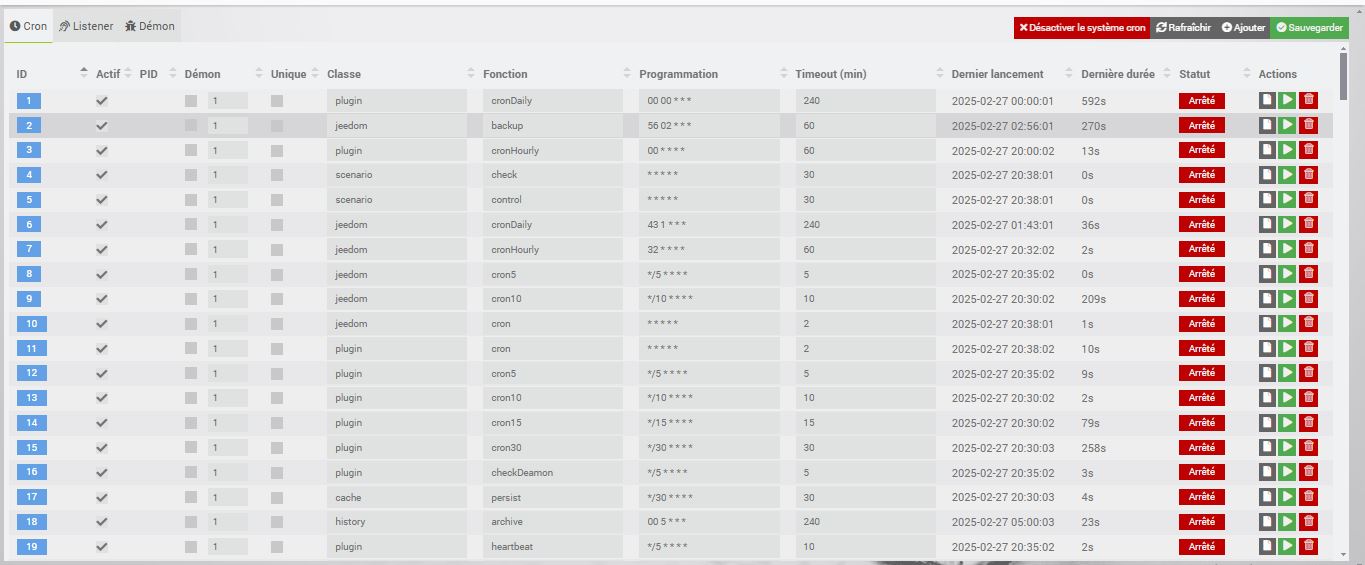Save changes with Sauvegarder button
Viewport: 1365px width, 565px height.
[1309, 28]
